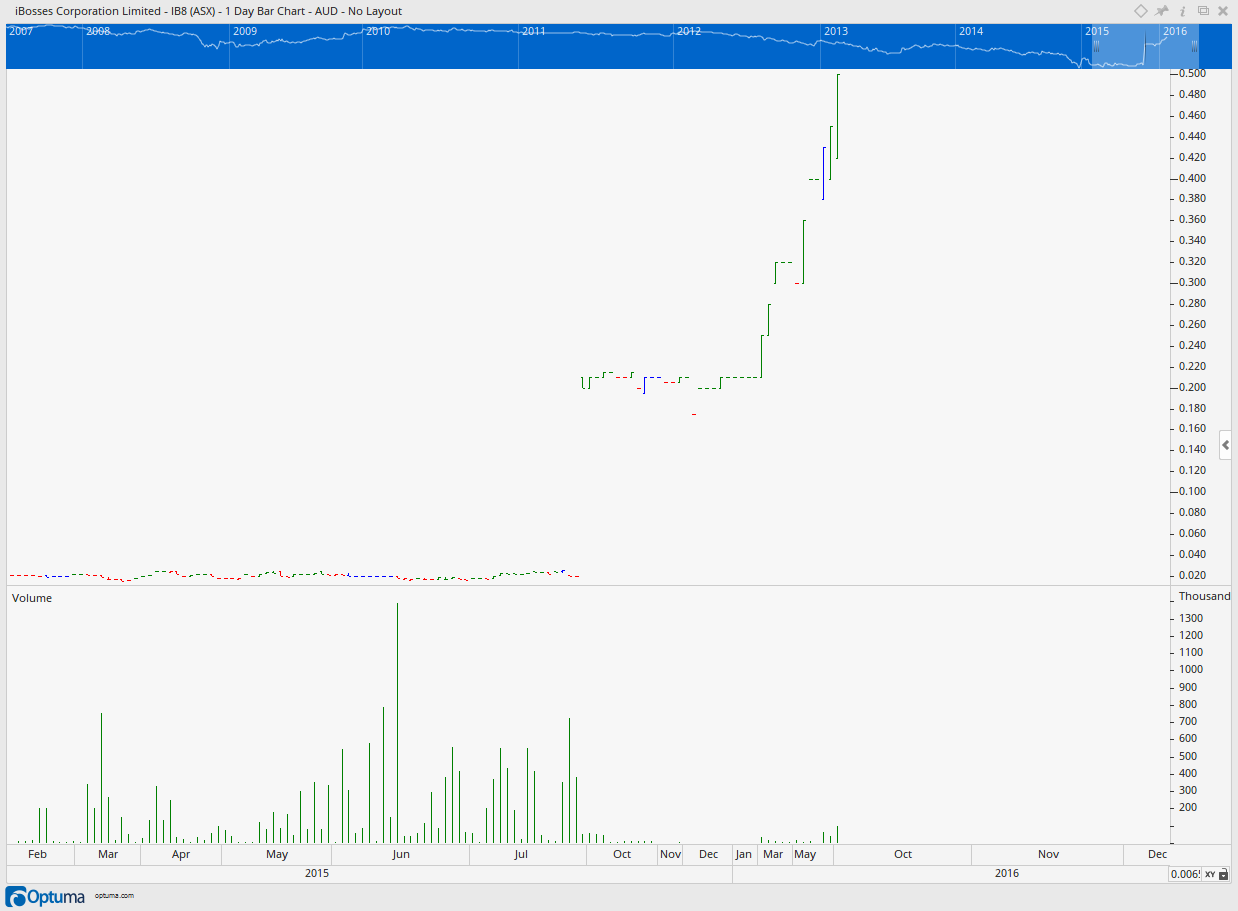
Task: Click the diamond icon in the title bar
Action: (x=1141, y=11)
